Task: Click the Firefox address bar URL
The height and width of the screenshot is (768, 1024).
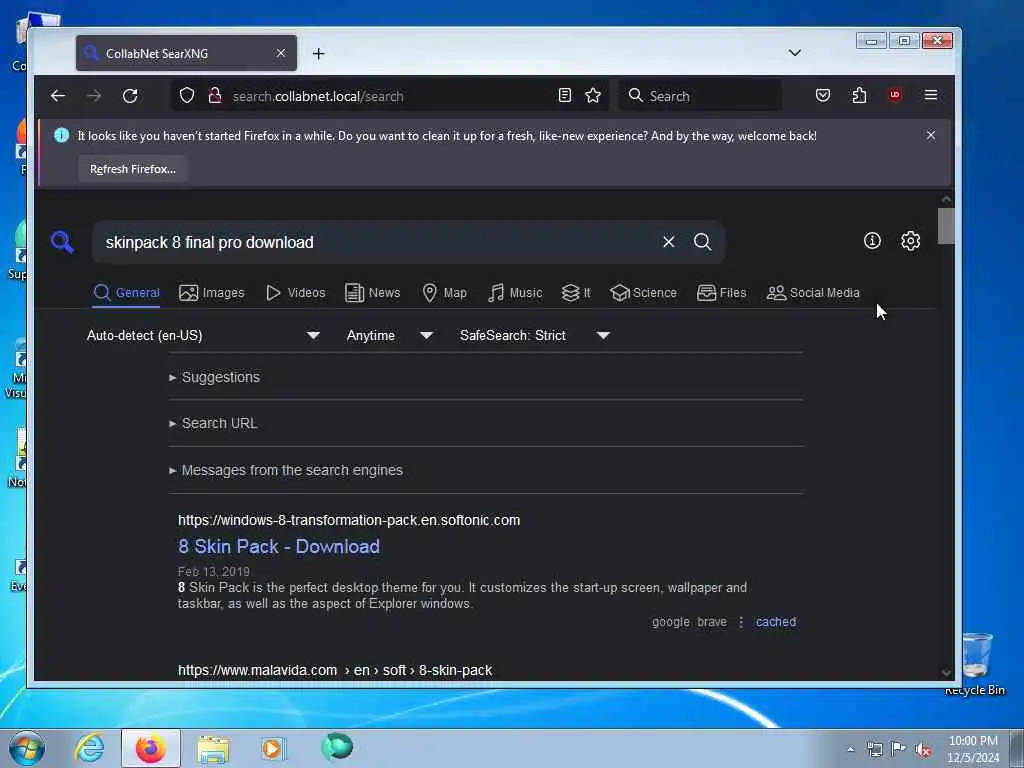Action: [x=392, y=96]
